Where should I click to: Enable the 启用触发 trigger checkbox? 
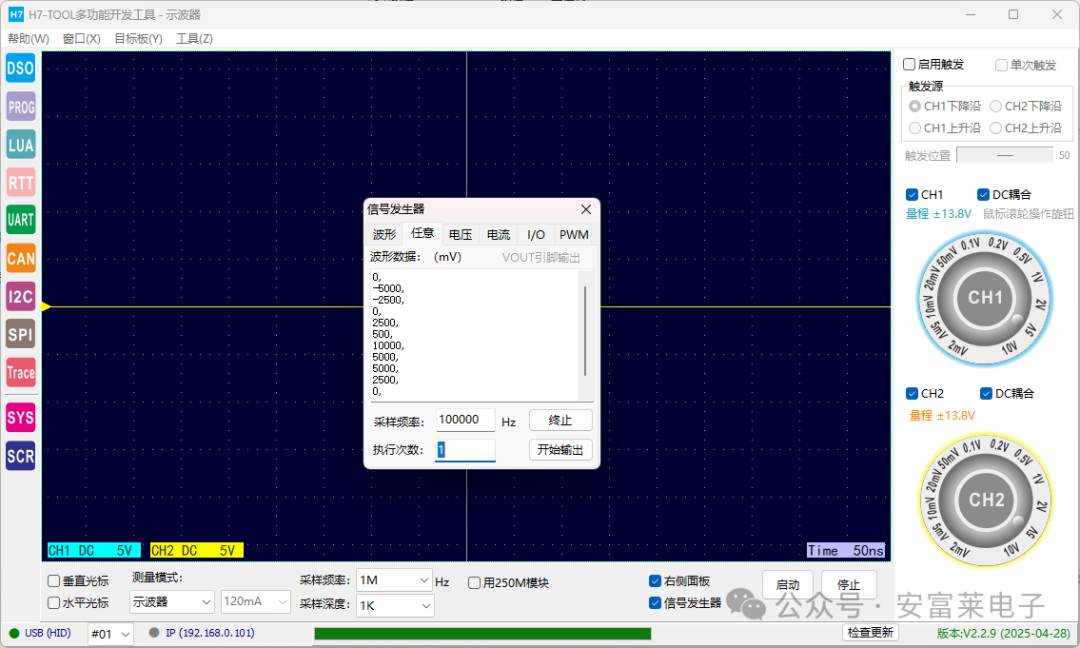(908, 63)
